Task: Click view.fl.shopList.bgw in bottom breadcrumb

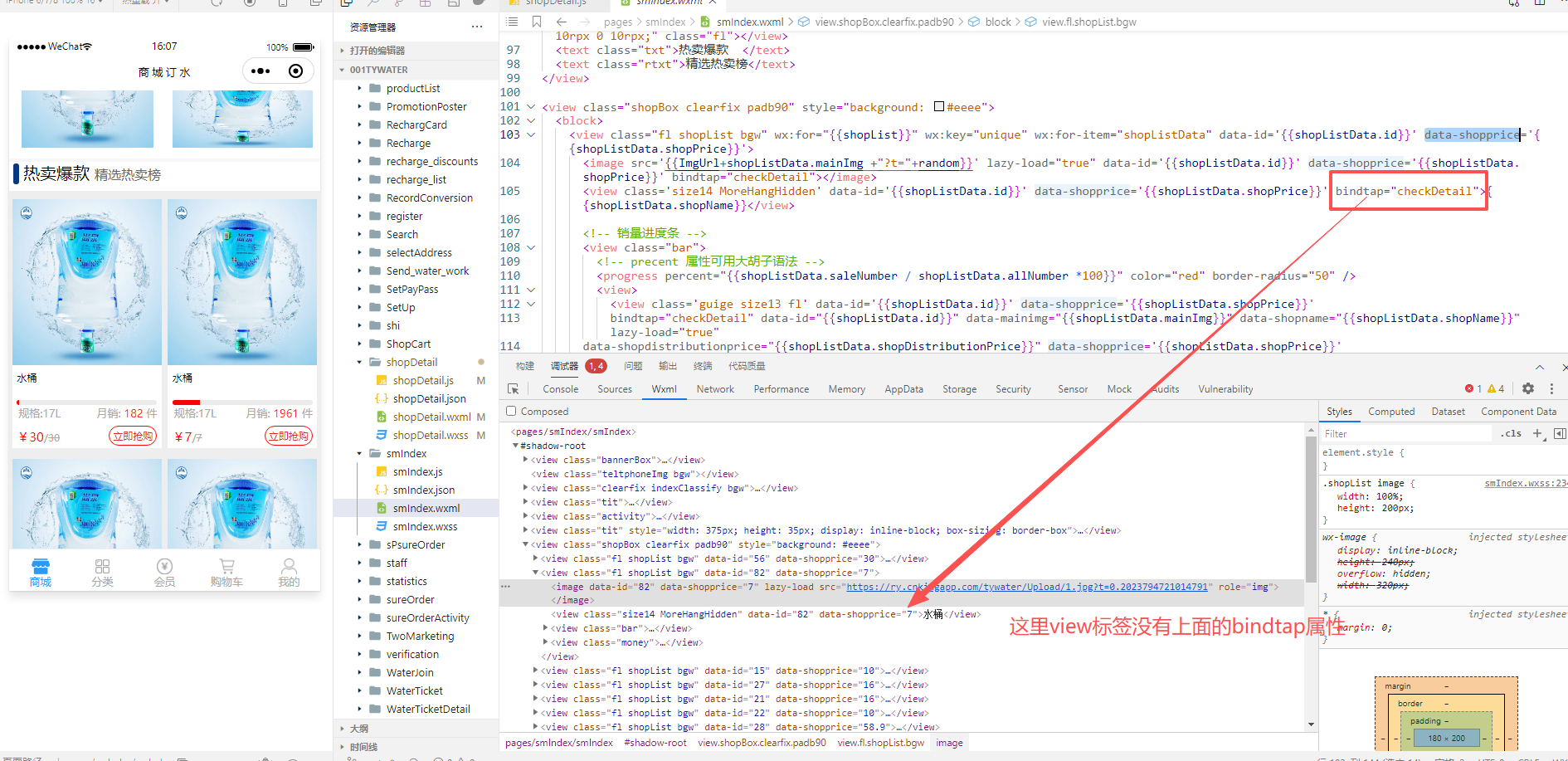Action: [881, 743]
